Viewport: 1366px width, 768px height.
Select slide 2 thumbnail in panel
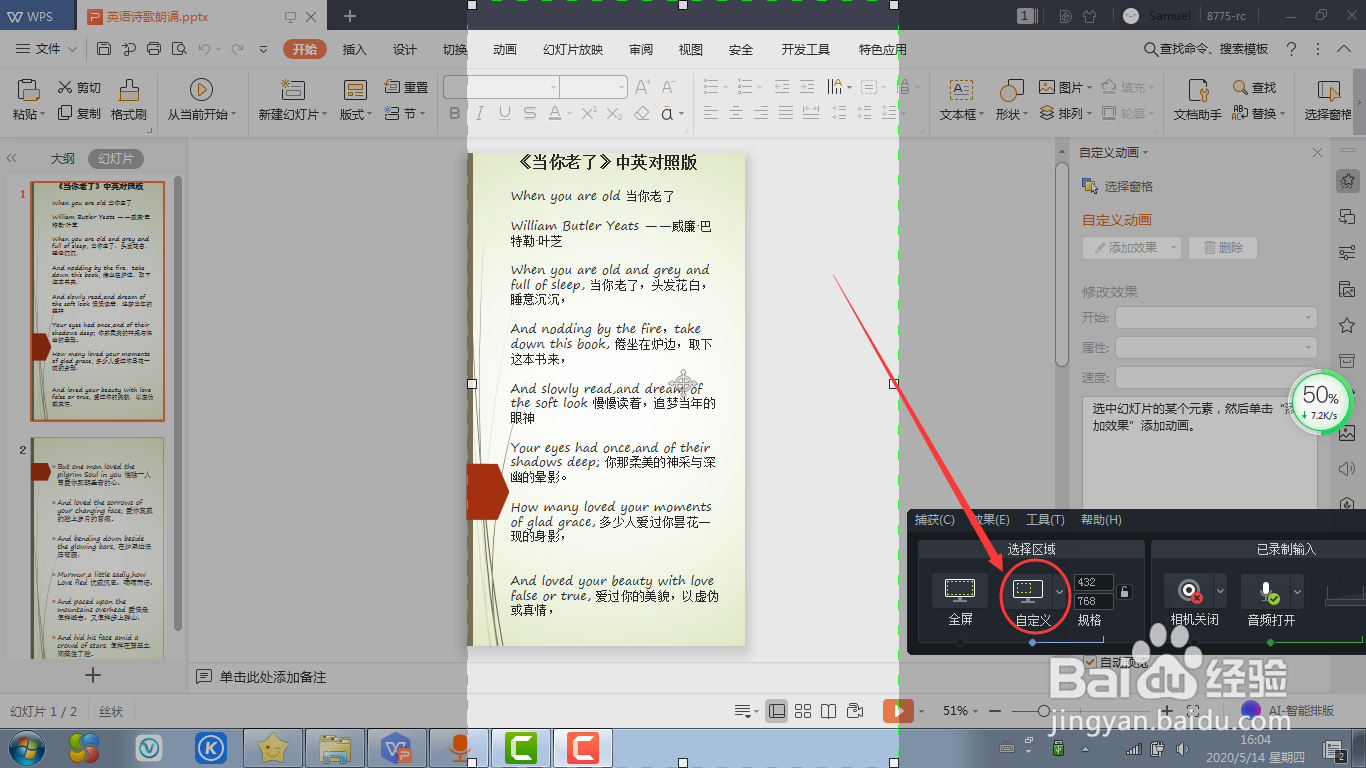pyautogui.click(x=97, y=547)
